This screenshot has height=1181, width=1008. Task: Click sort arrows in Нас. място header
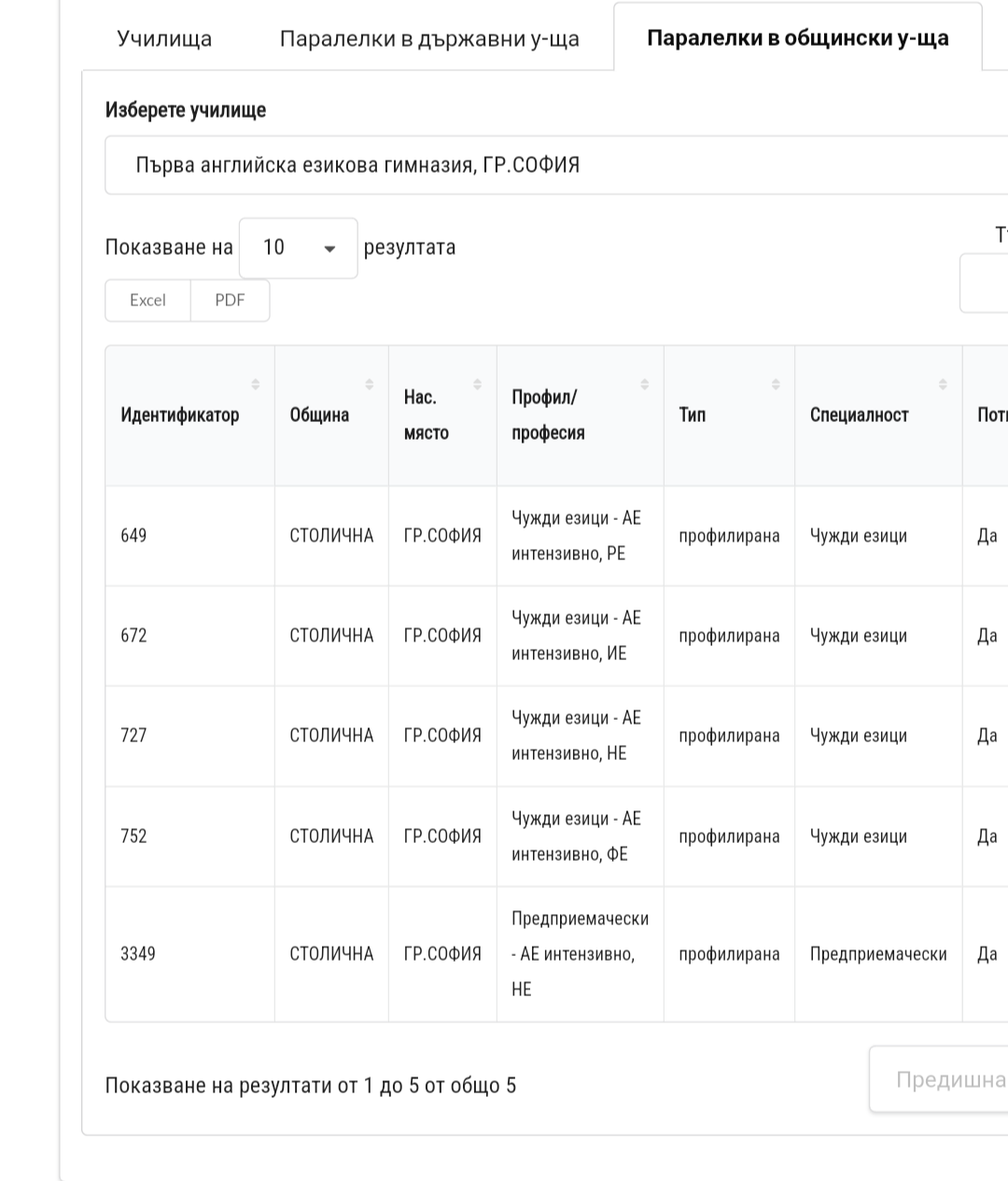(x=478, y=385)
